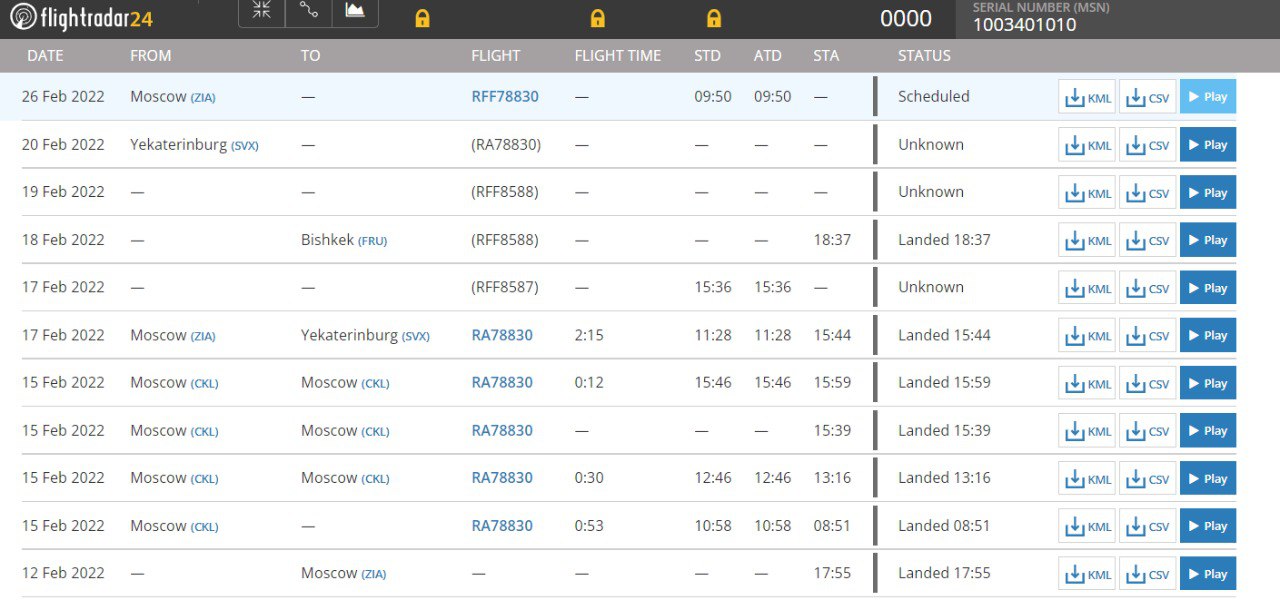Play the flight that landed 13:16
This screenshot has width=1280, height=600.
coord(1207,479)
